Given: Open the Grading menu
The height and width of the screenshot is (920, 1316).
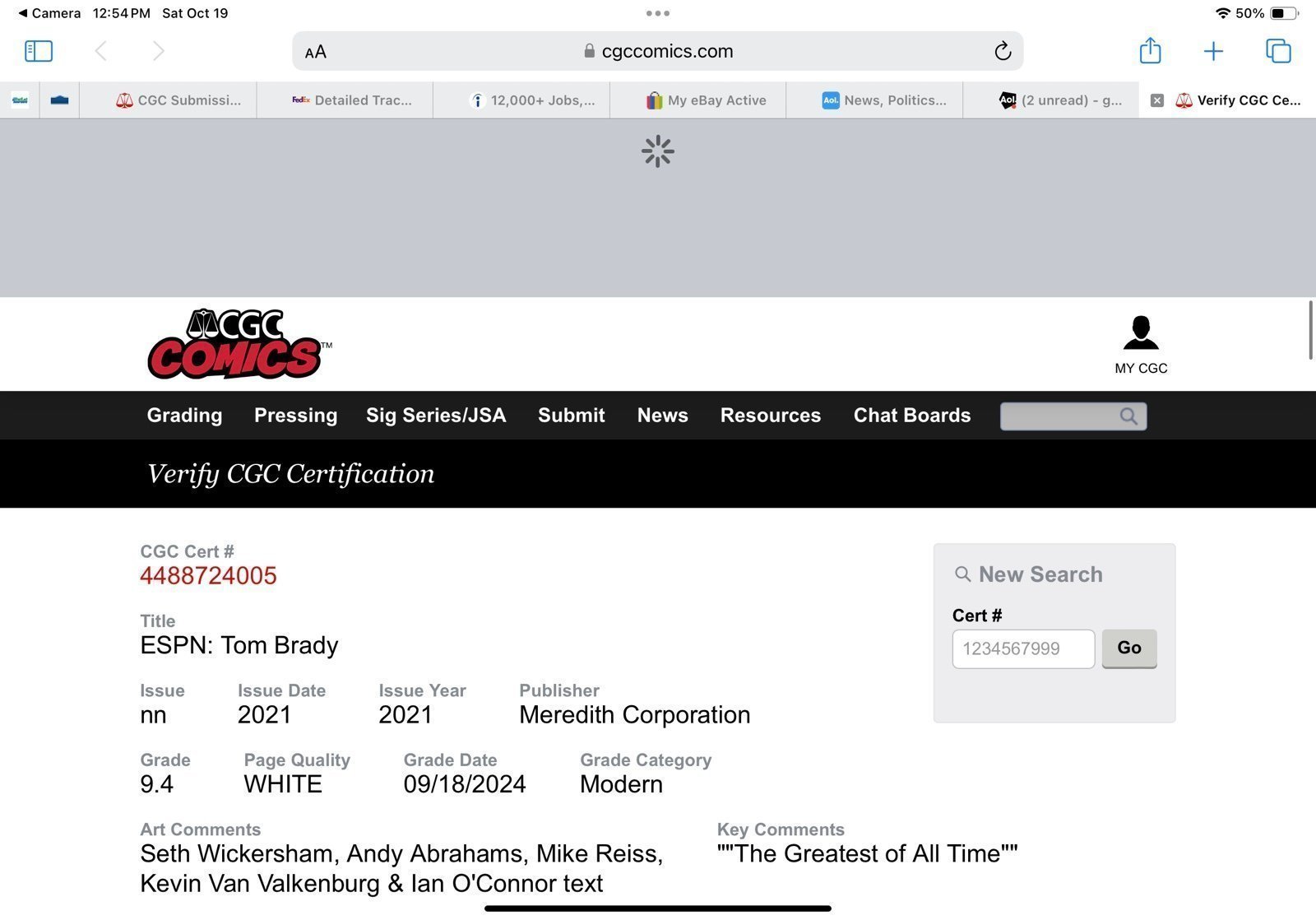Looking at the screenshot, I should (x=184, y=416).
